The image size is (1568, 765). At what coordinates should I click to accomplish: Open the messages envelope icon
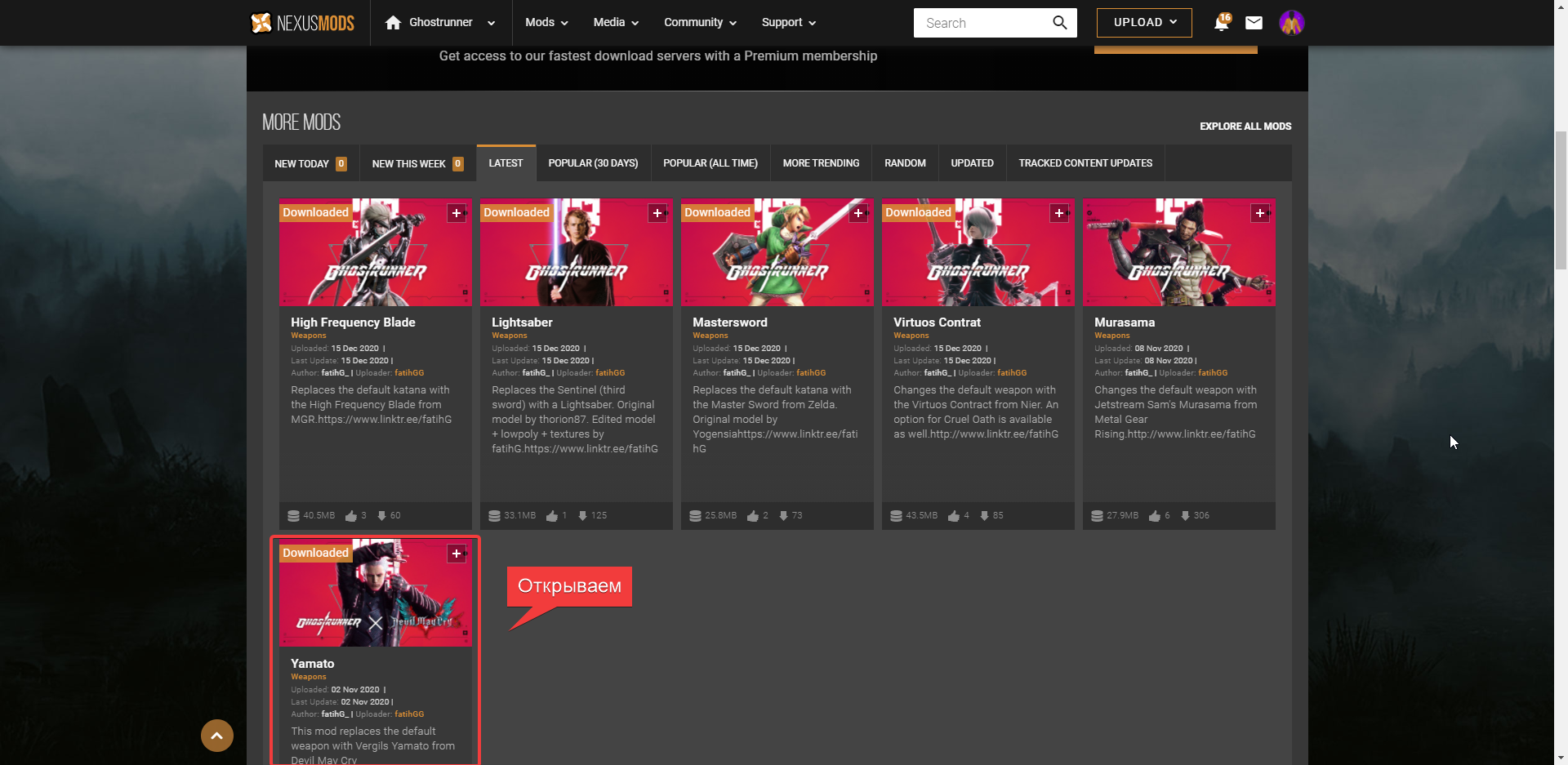pos(1254,23)
